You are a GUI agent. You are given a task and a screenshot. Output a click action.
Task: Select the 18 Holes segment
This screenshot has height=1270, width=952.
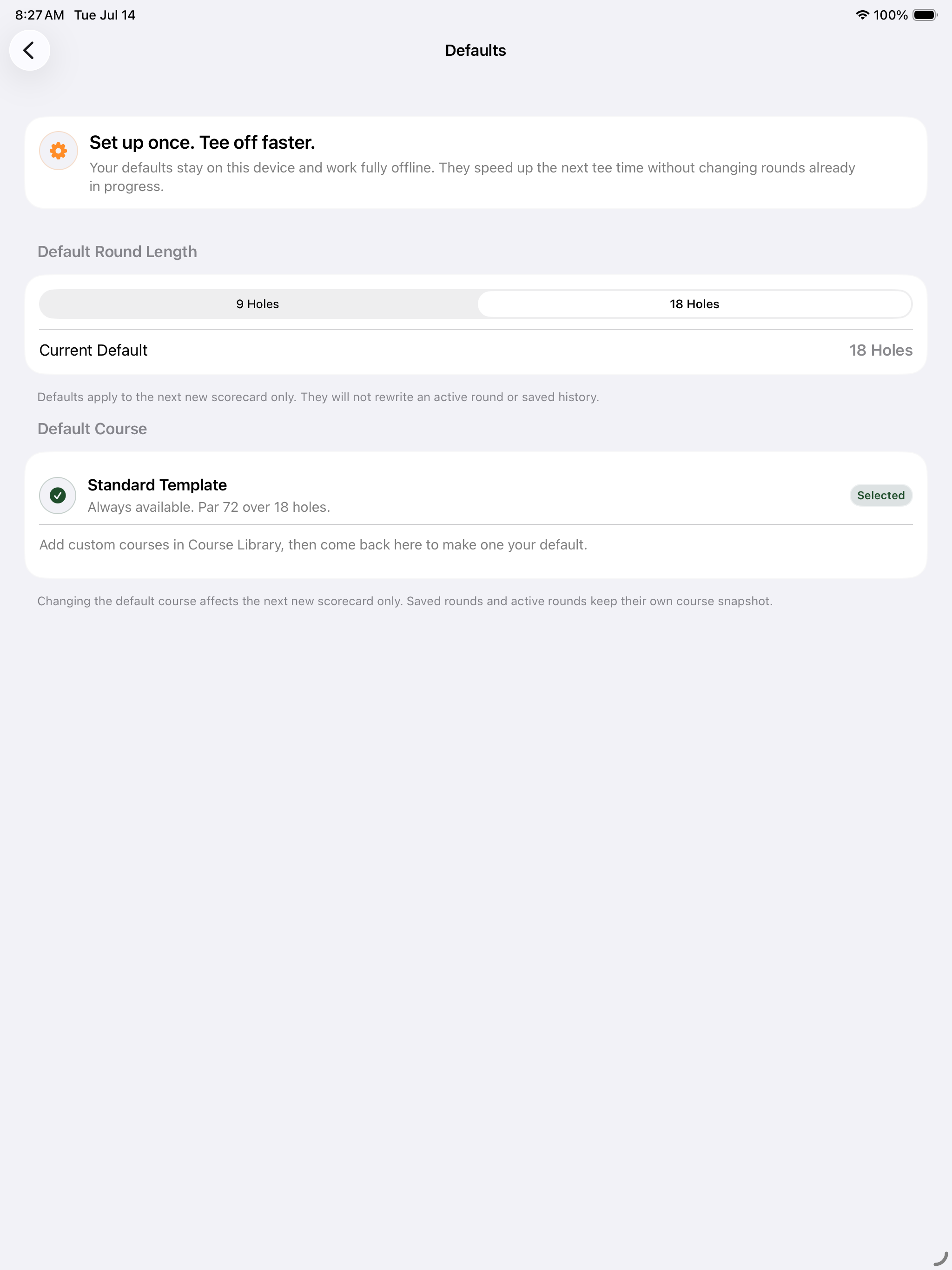click(694, 304)
